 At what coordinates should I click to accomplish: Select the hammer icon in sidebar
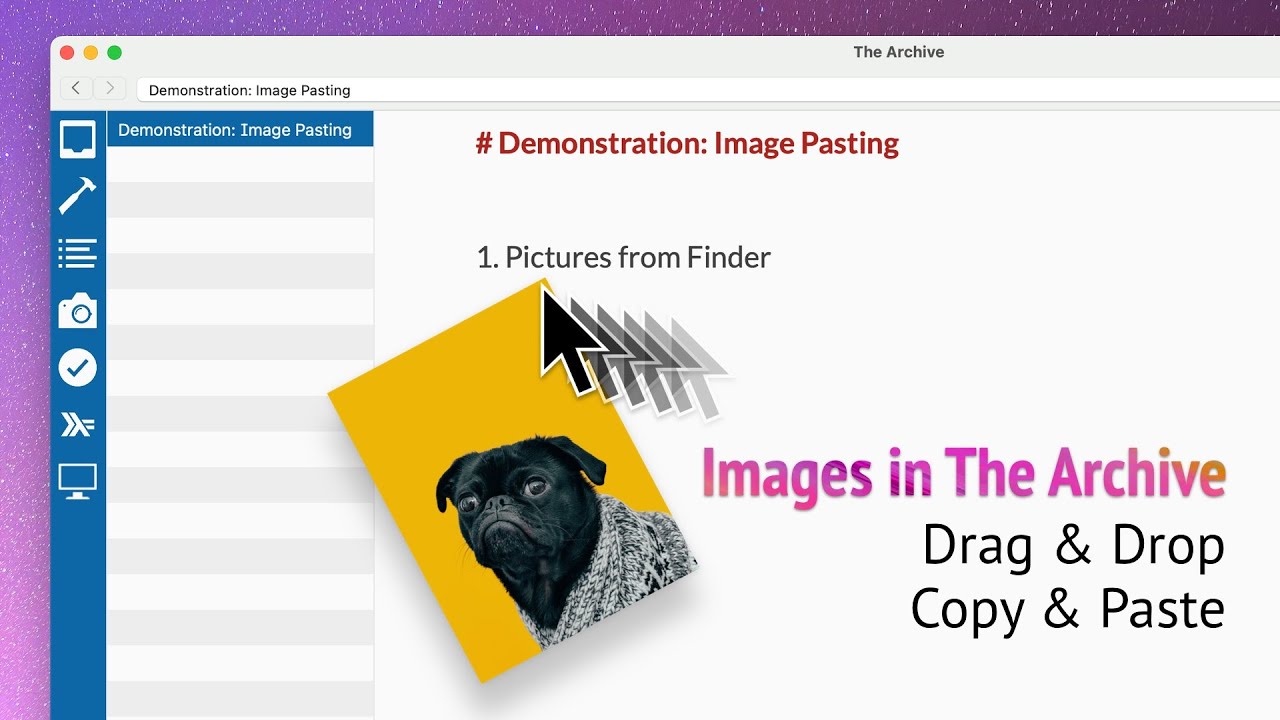77,196
